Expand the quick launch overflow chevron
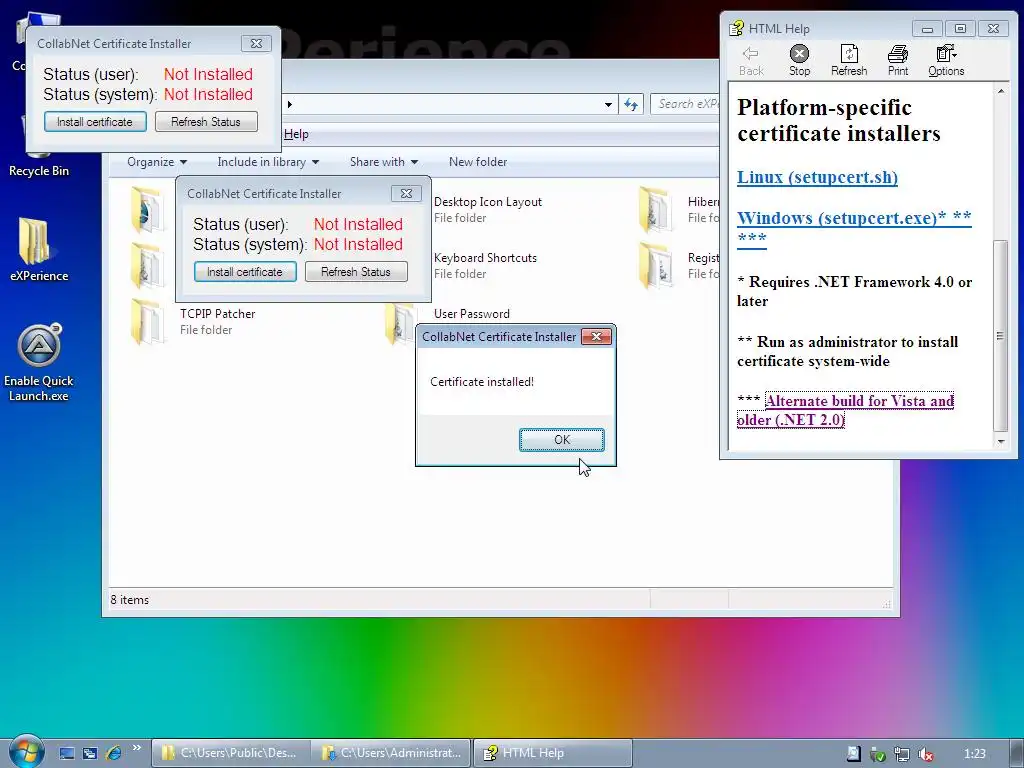The width and height of the screenshot is (1024, 768). click(x=136, y=748)
